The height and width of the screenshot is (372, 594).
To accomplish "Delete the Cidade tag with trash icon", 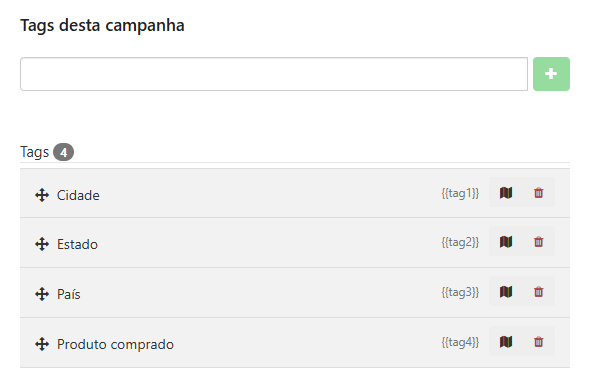I will point(538,193).
